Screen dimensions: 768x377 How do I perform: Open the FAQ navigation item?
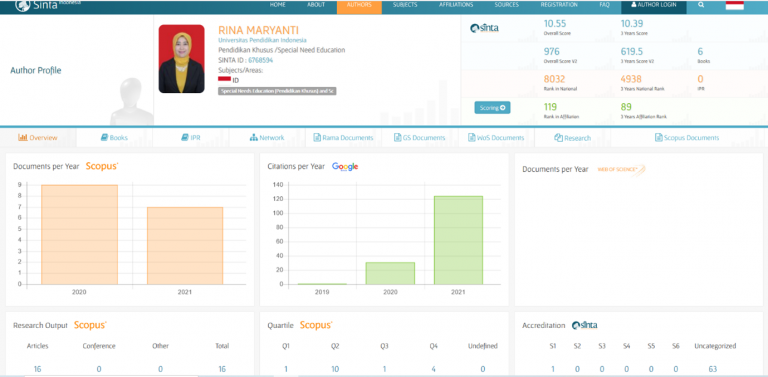(x=604, y=5)
